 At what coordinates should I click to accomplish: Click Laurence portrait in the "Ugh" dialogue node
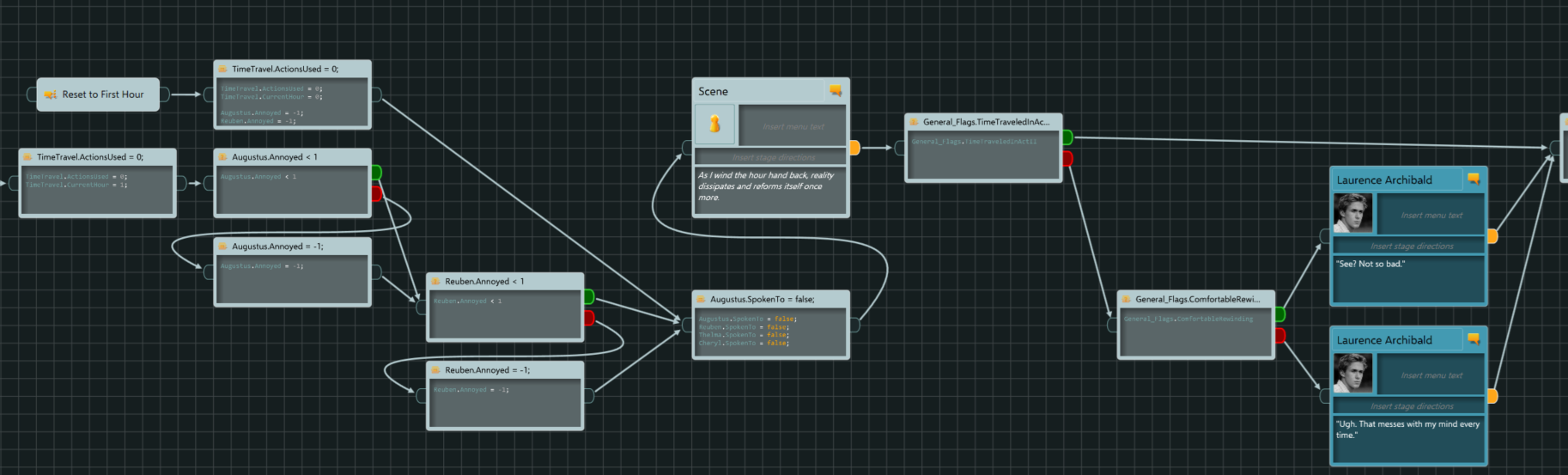(1352, 373)
